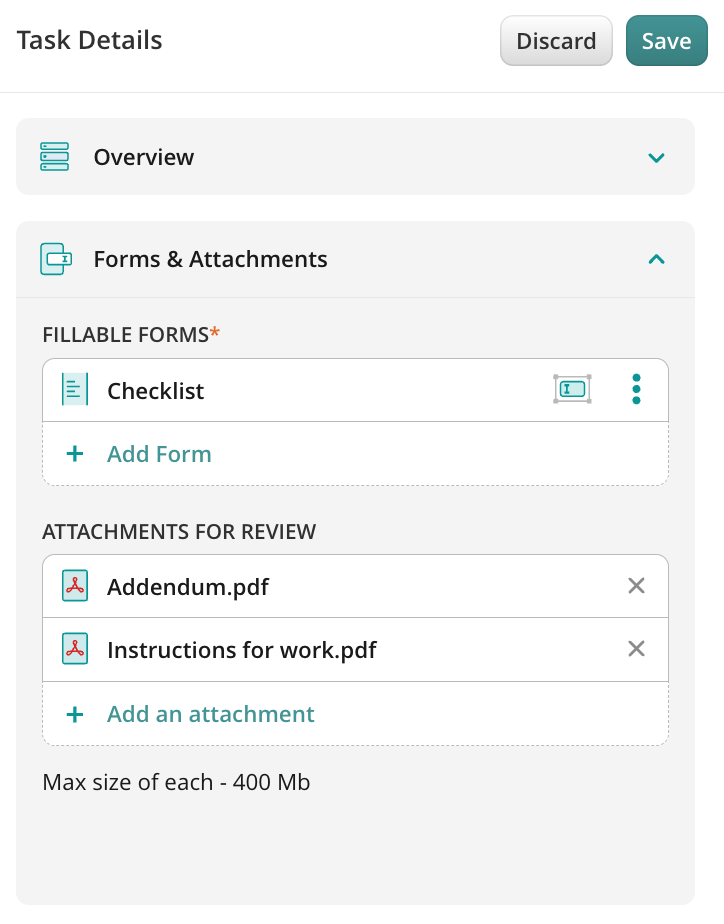Remove the Instructions for work.pdf attachment
The width and height of the screenshot is (724, 924).
tap(636, 649)
